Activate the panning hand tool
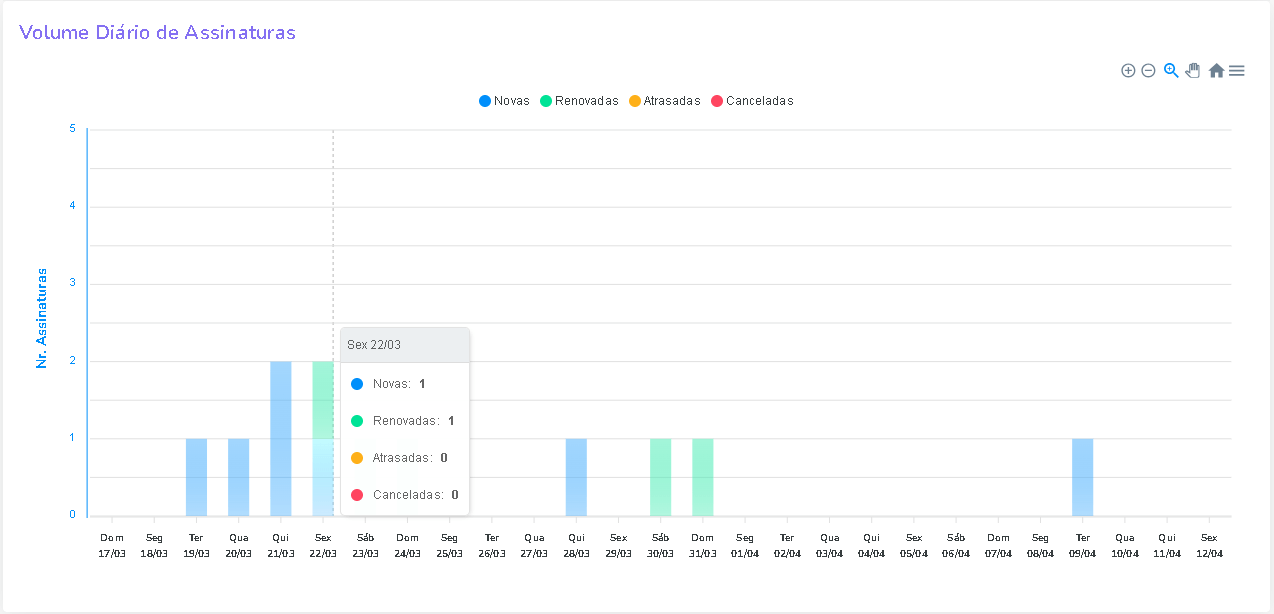 click(1192, 71)
